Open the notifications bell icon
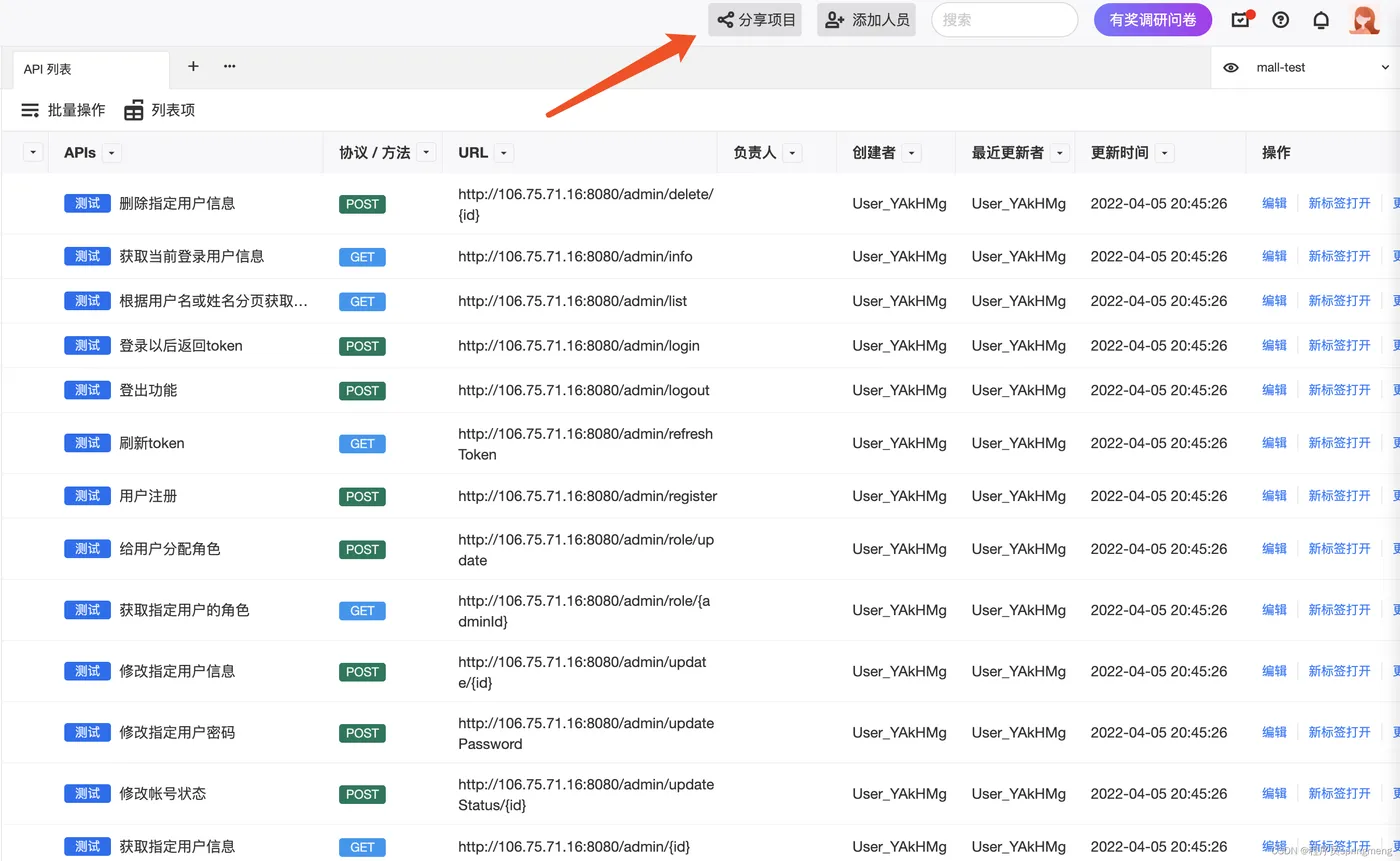 pos(1321,20)
